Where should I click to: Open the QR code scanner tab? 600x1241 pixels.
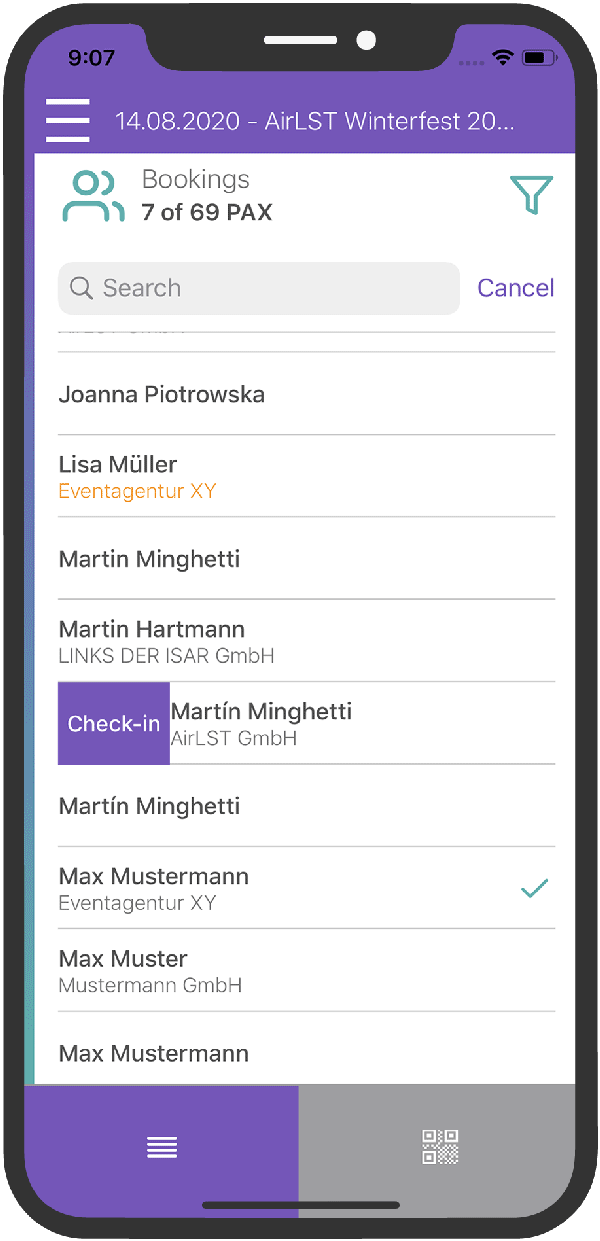pyautogui.click(x=439, y=1147)
